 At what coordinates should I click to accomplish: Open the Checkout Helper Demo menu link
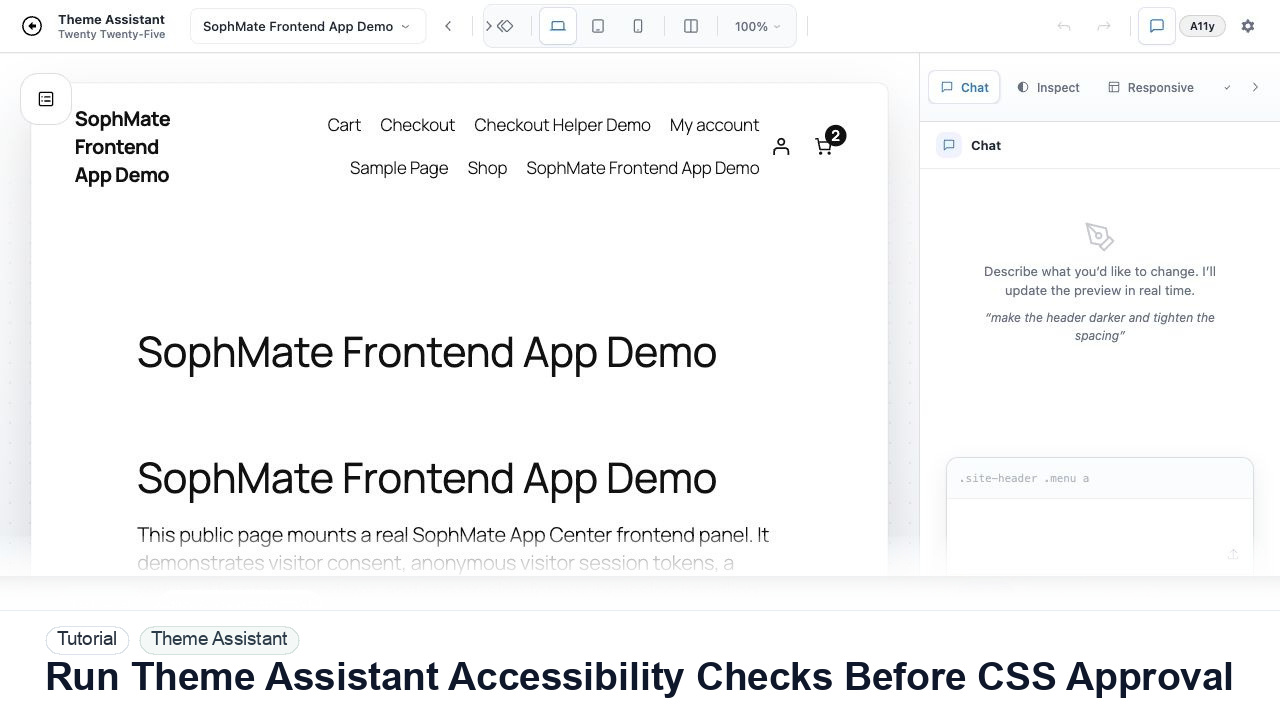[562, 125]
